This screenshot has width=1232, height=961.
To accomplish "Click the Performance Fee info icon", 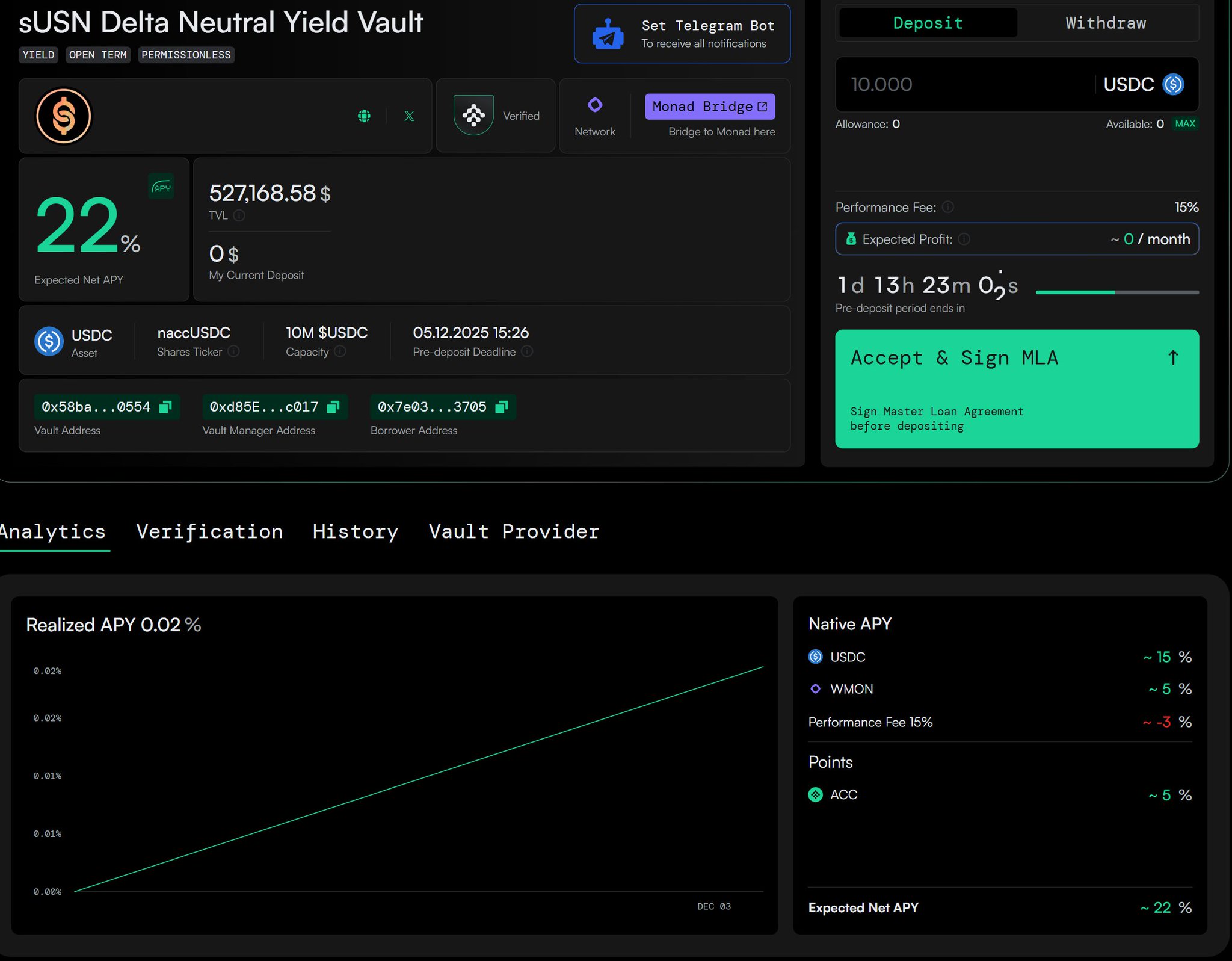I will (x=948, y=207).
